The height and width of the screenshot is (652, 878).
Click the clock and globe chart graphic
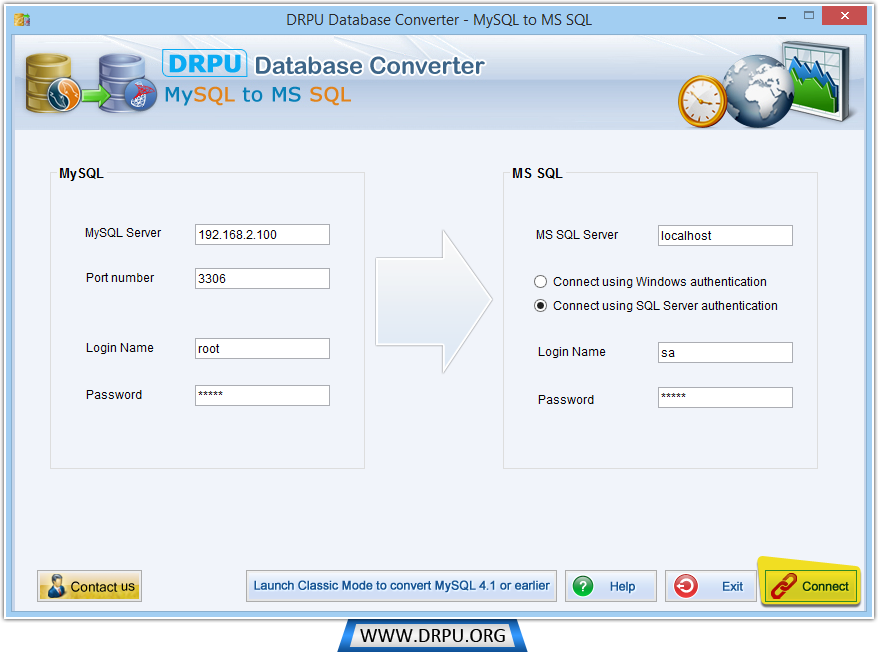point(765,84)
